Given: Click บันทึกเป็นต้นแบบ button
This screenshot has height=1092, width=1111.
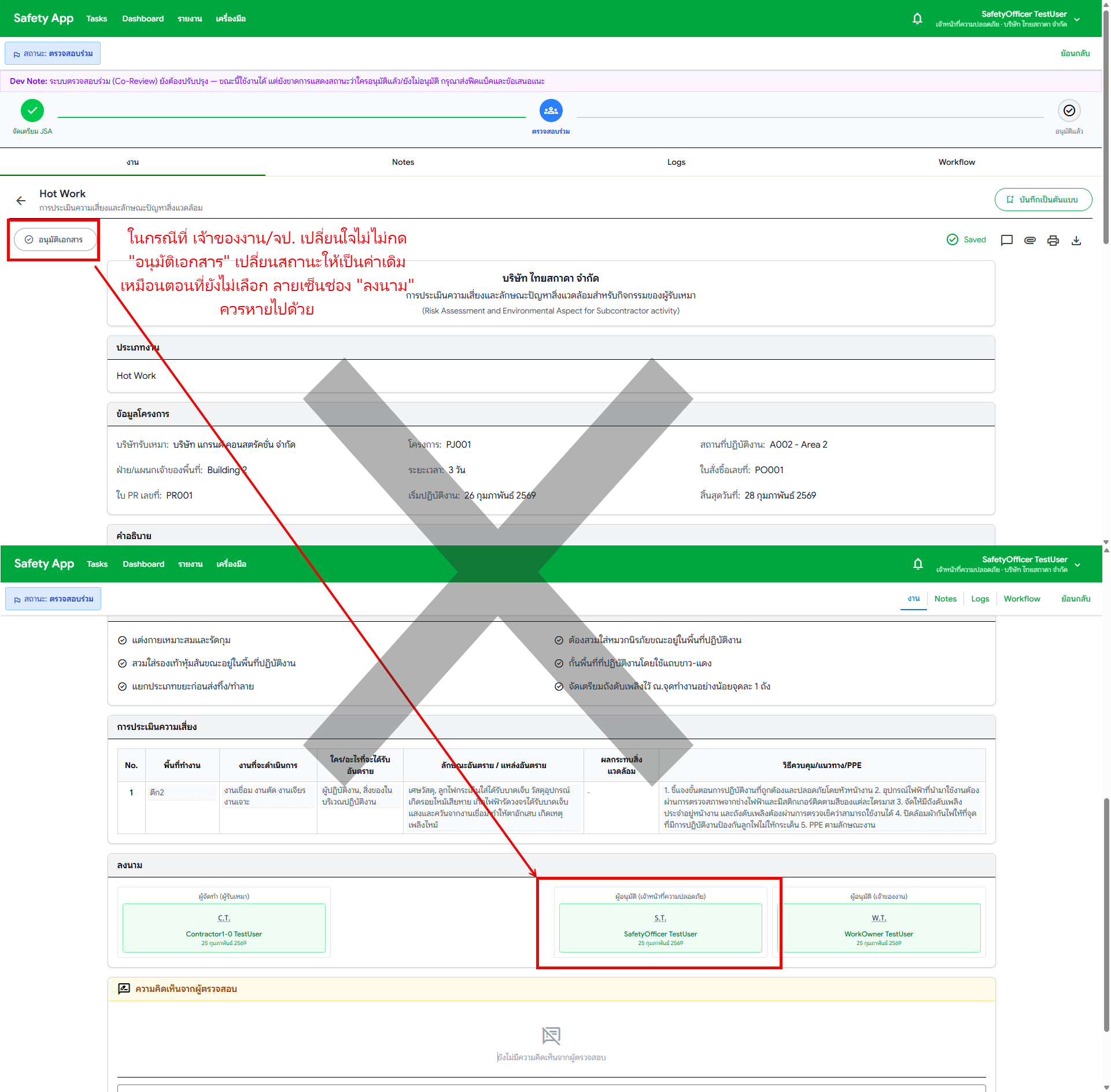Looking at the screenshot, I should [1043, 200].
